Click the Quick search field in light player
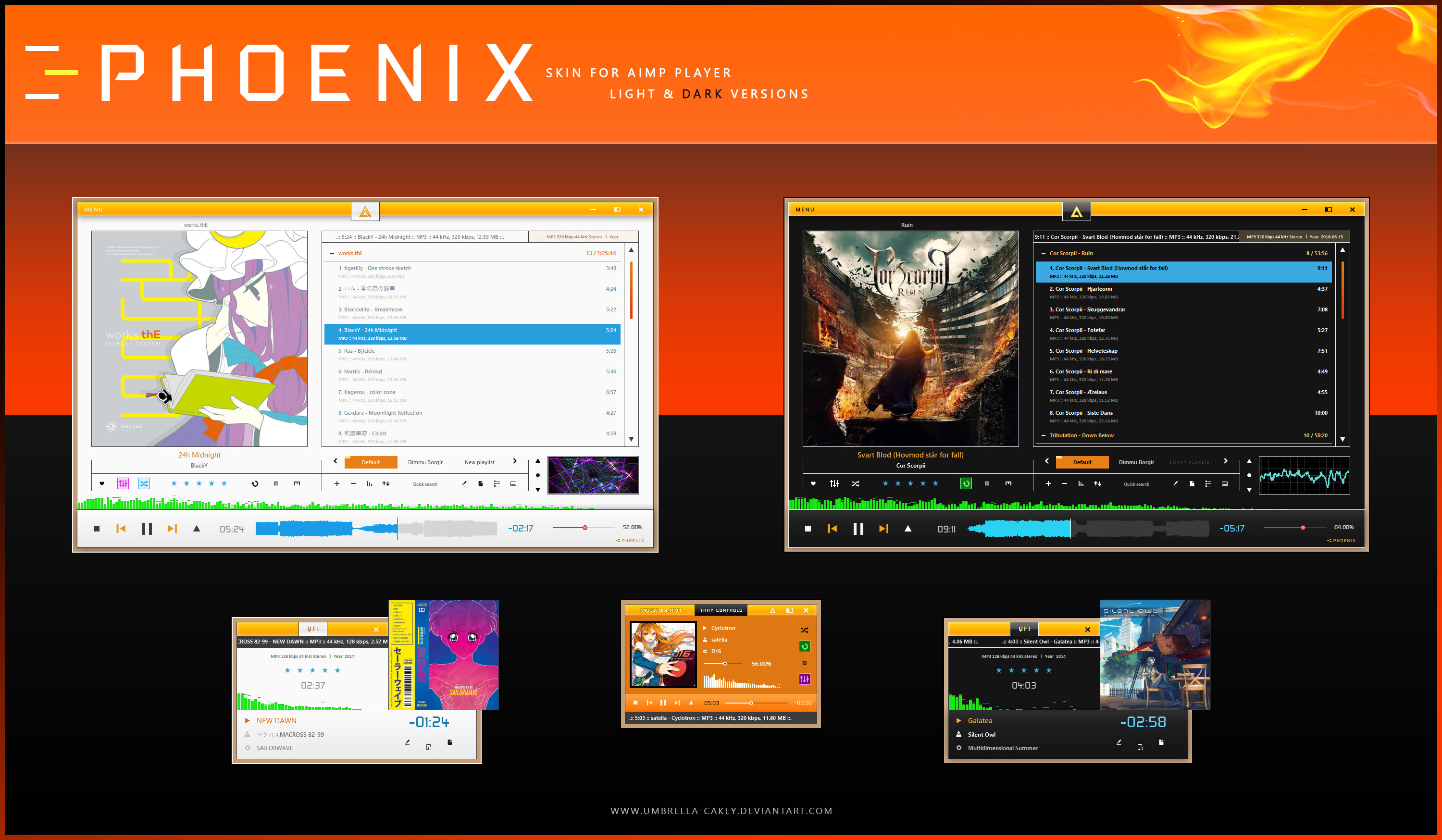1442x840 pixels. pos(425,485)
